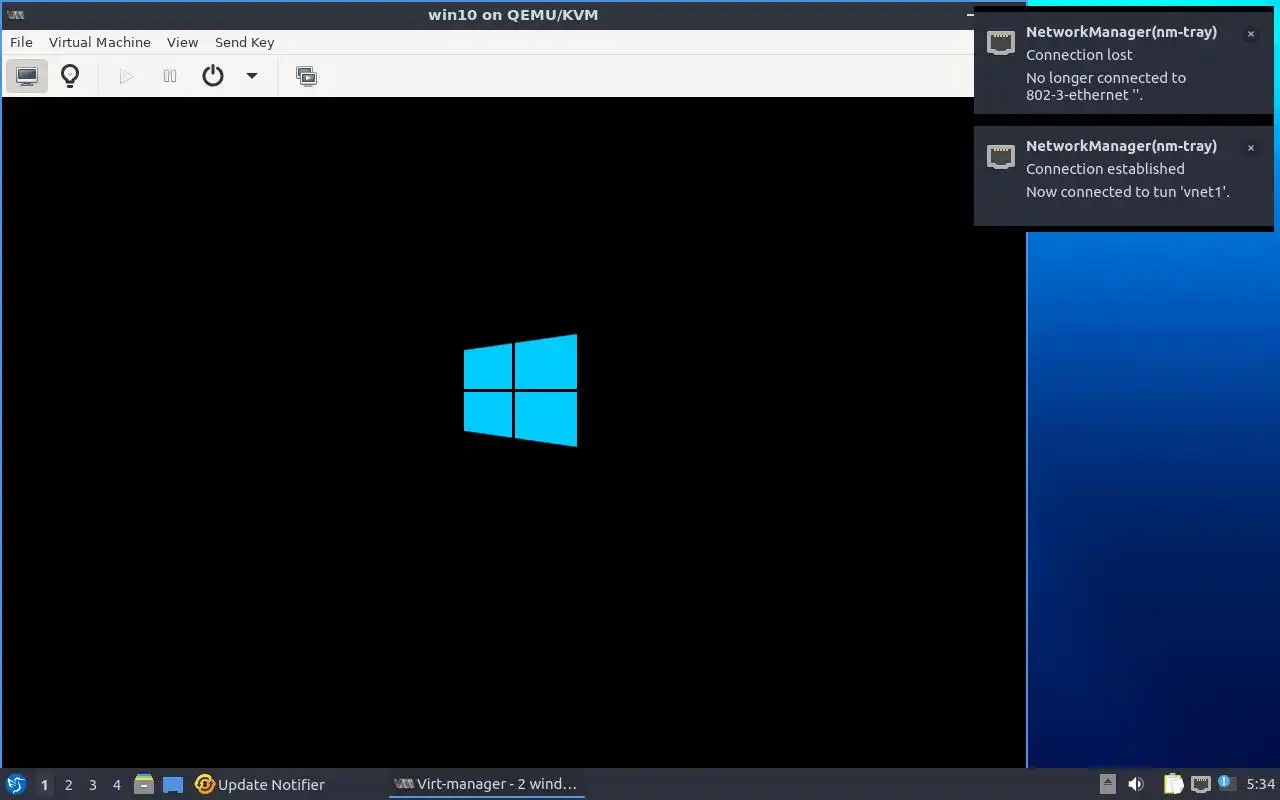Click the Virt-manager window title icon
Viewport: 1280px width, 800px height.
coord(15,15)
